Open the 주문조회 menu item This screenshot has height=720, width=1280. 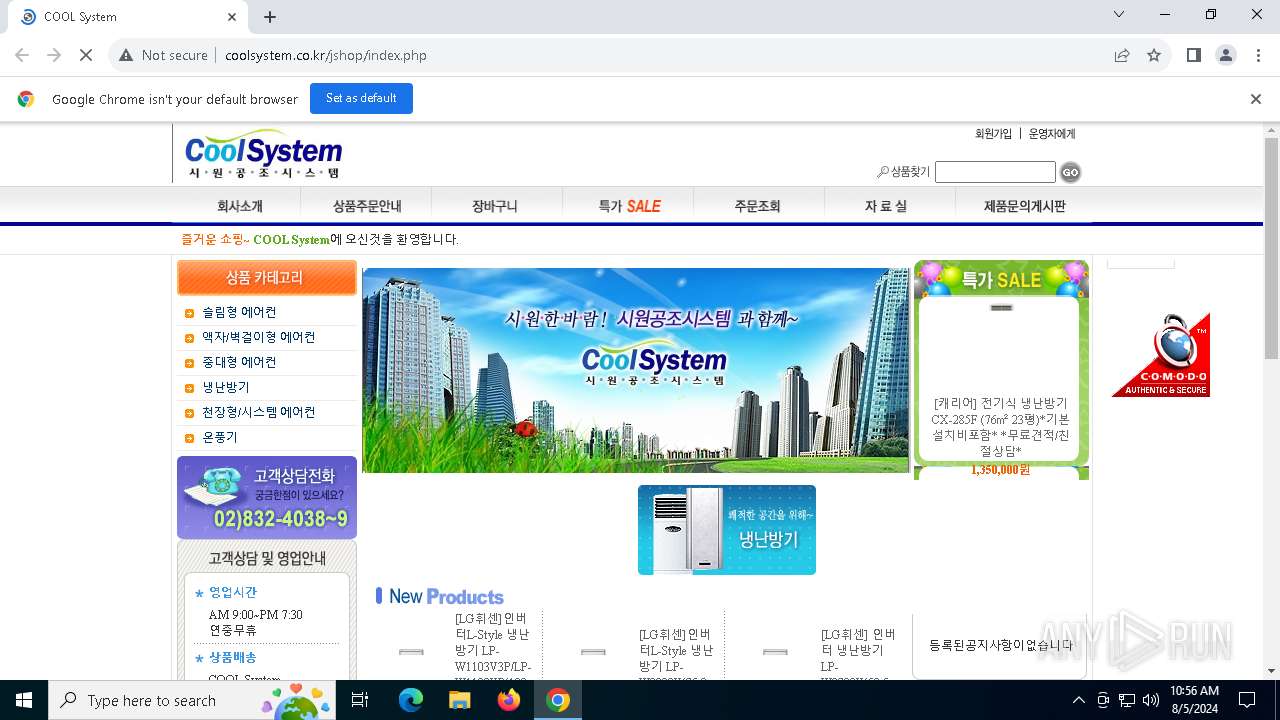tap(757, 206)
